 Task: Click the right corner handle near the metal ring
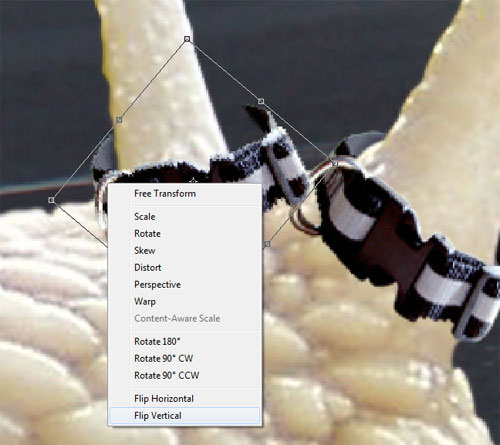335,163
